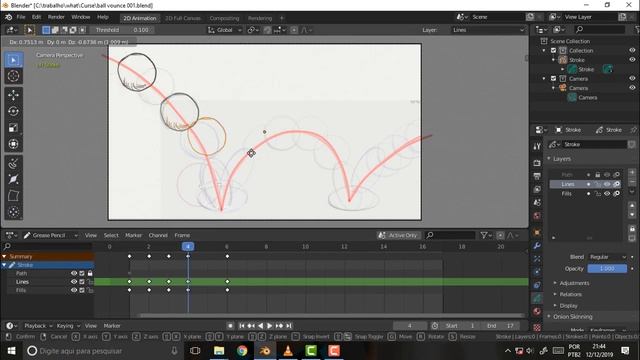Expand the Relations panel
This screenshot has height=360, width=640.
[570, 294]
